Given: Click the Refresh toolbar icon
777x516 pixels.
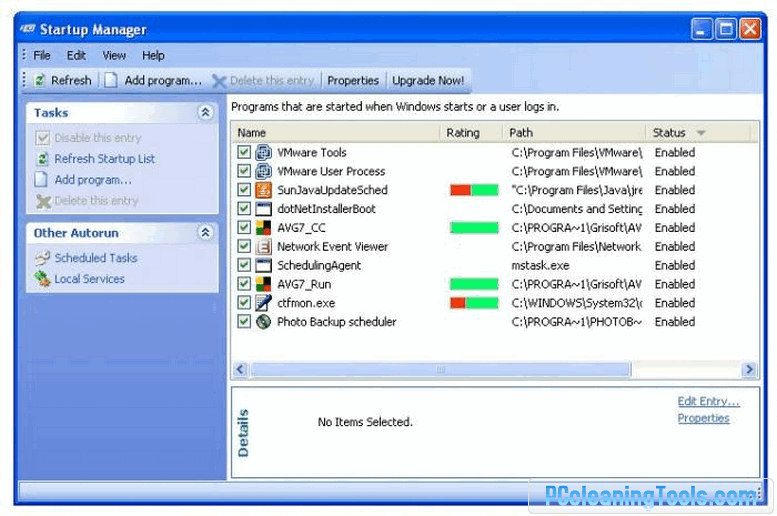Looking at the screenshot, I should click(41, 80).
